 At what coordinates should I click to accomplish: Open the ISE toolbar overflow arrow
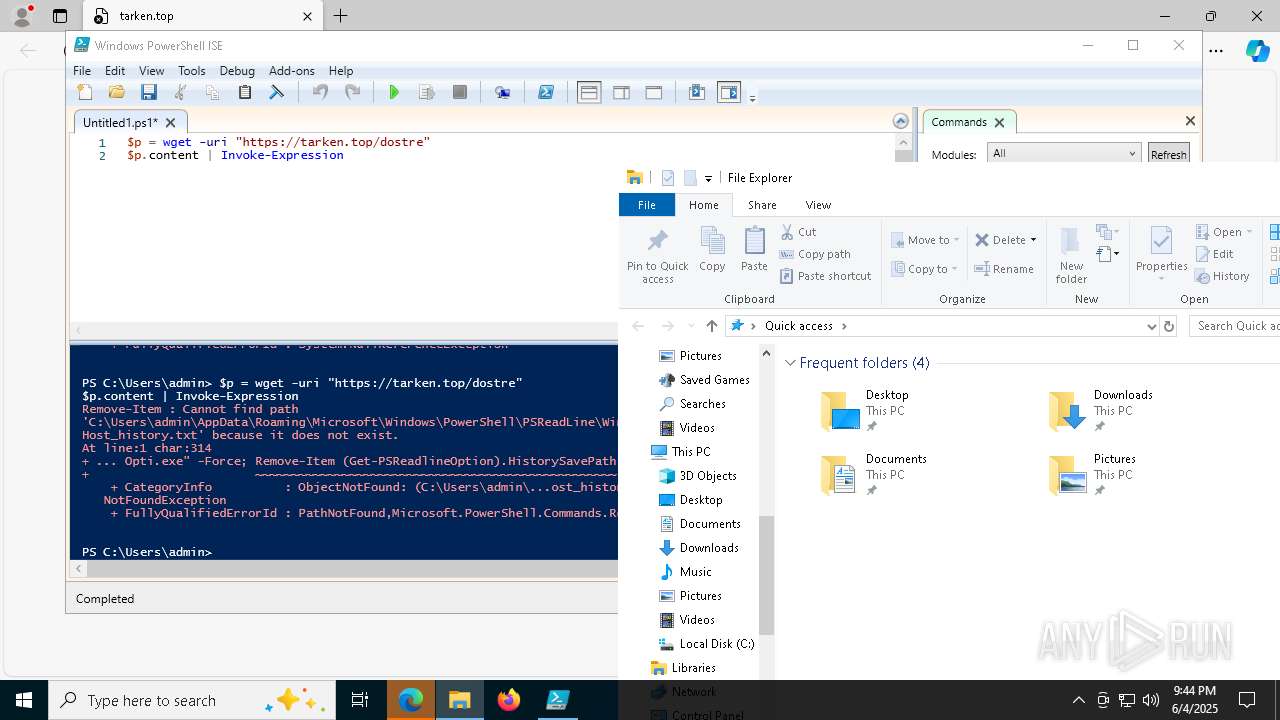(x=752, y=97)
